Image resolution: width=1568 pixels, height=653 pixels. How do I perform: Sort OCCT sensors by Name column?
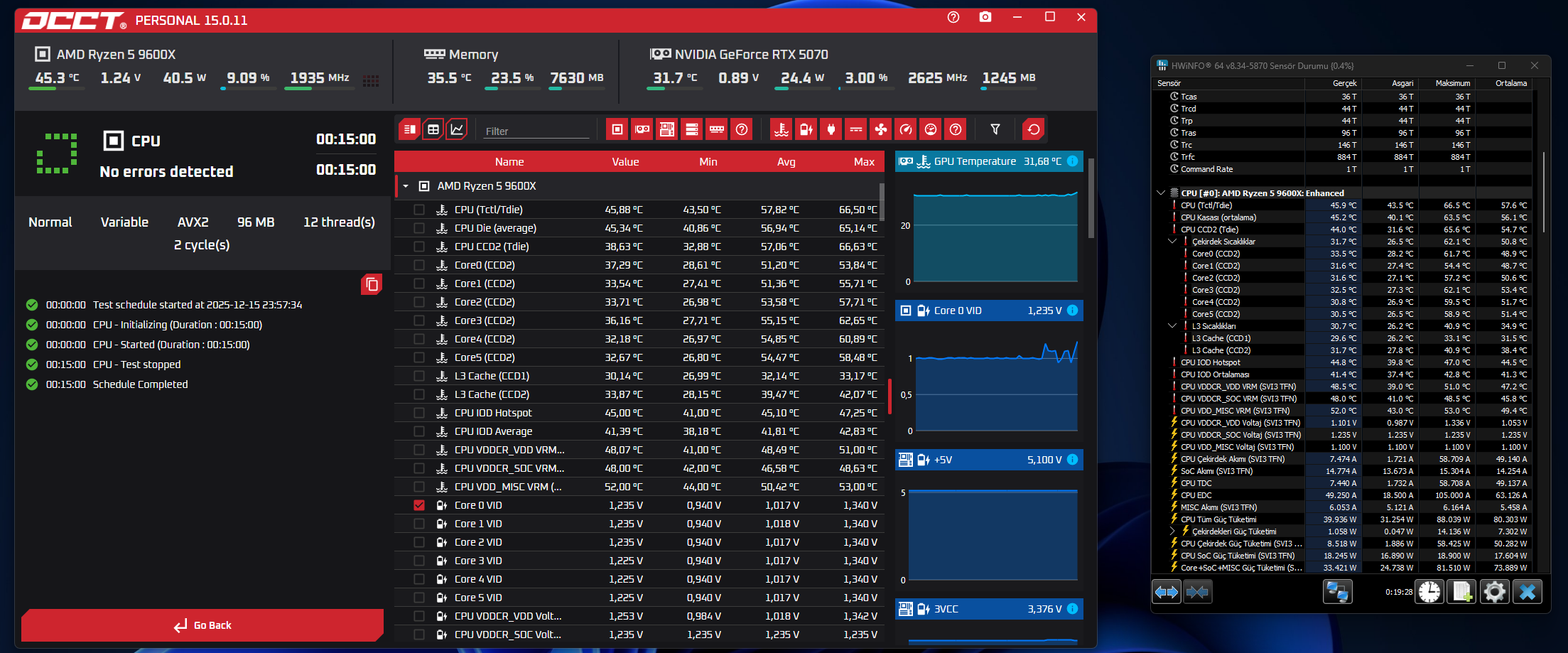[x=509, y=162]
